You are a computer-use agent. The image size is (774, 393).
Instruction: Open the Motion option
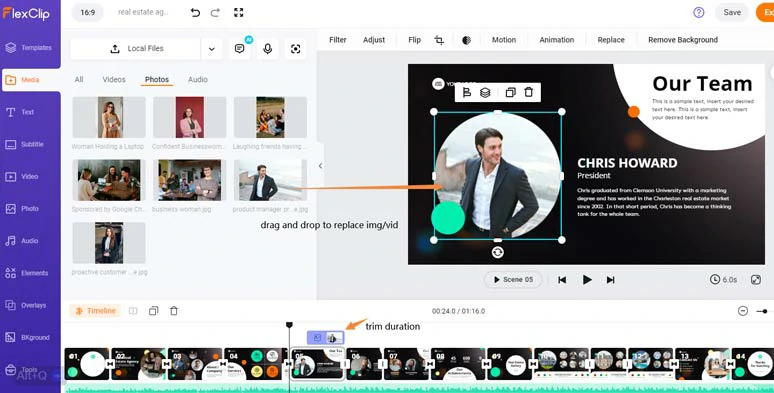[504, 40]
